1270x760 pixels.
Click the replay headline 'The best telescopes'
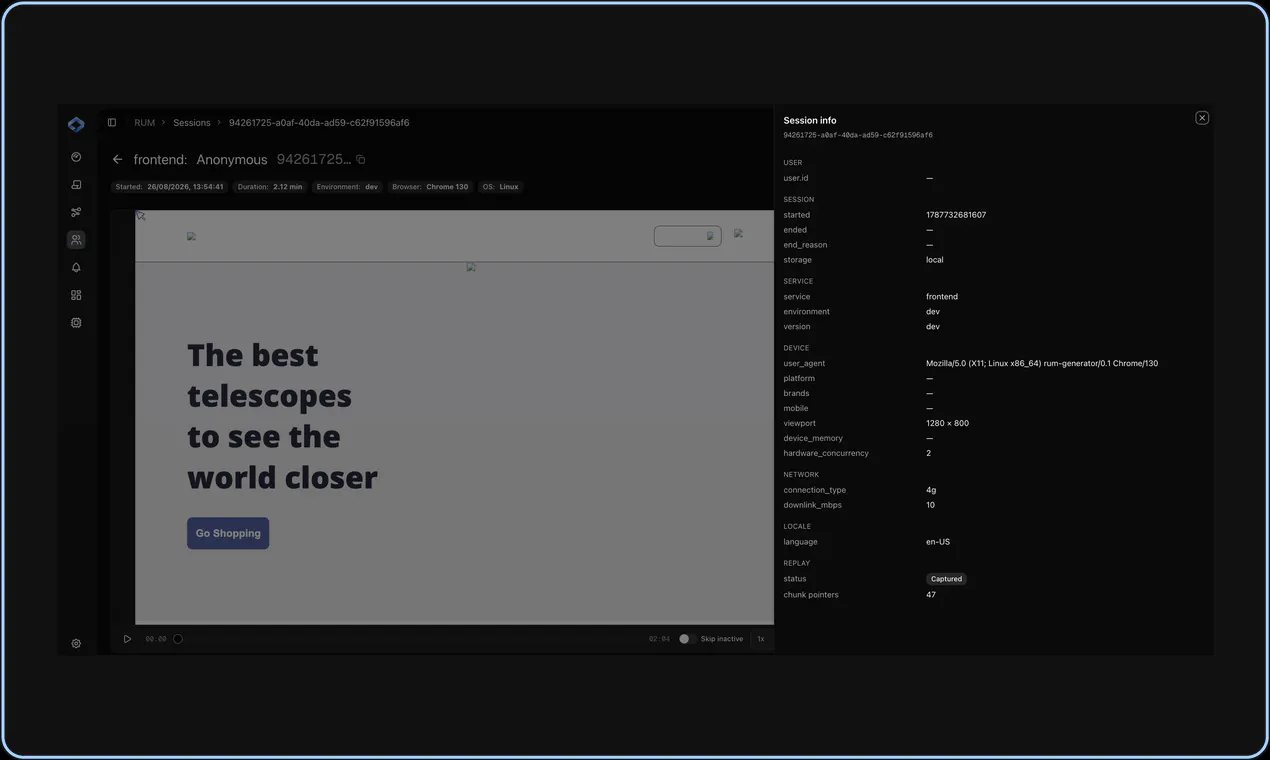coord(269,376)
